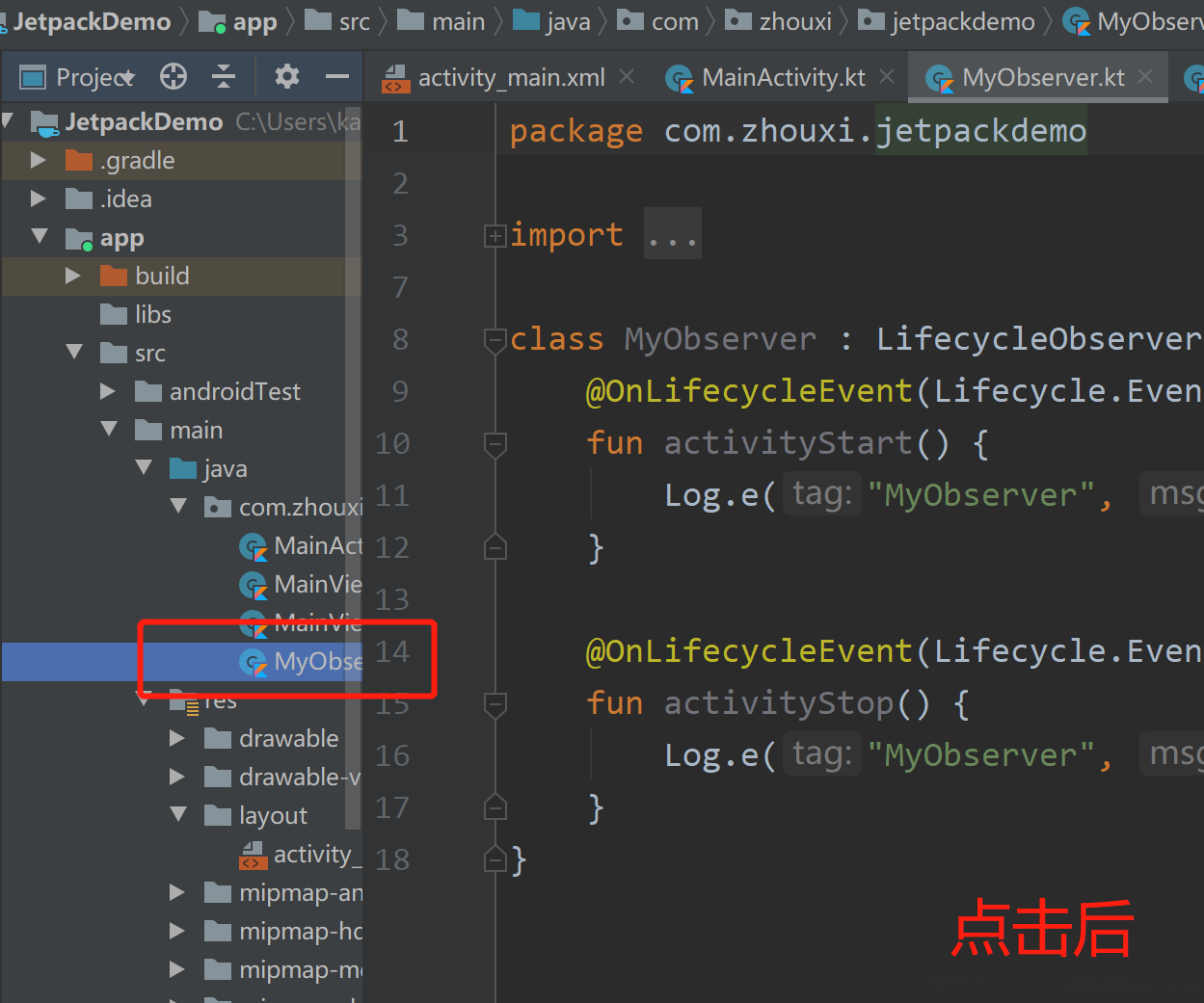The image size is (1204, 1003).
Task: Collapse the main folder arrow
Action: tap(109, 429)
